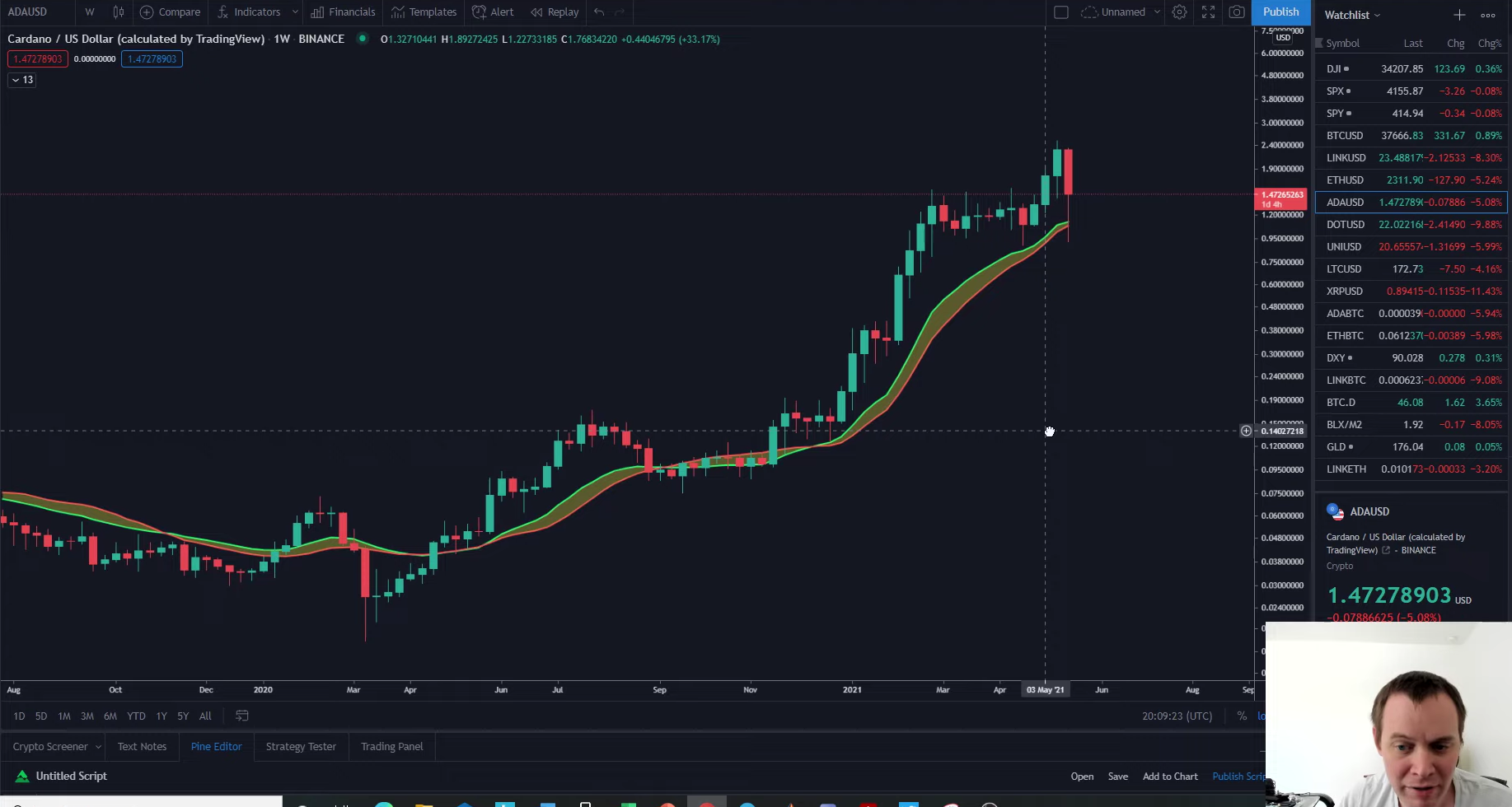Open the Trading Panel tab
Image resolution: width=1512 pixels, height=807 pixels.
coord(391,746)
